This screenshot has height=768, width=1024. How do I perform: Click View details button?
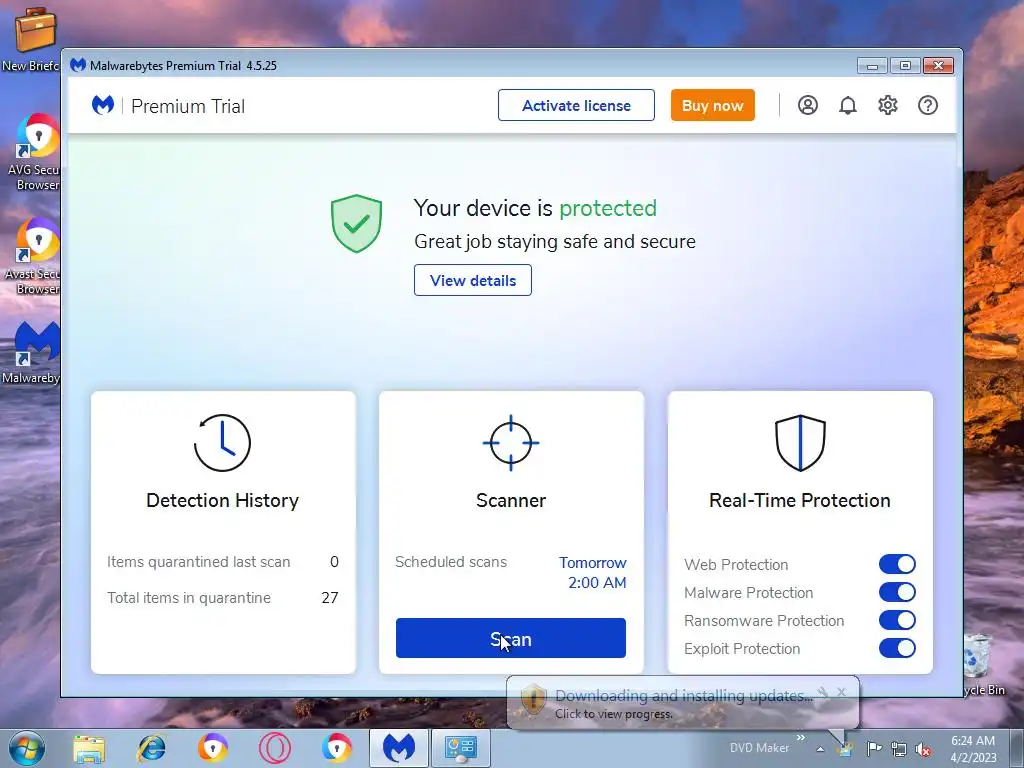pyautogui.click(x=473, y=280)
